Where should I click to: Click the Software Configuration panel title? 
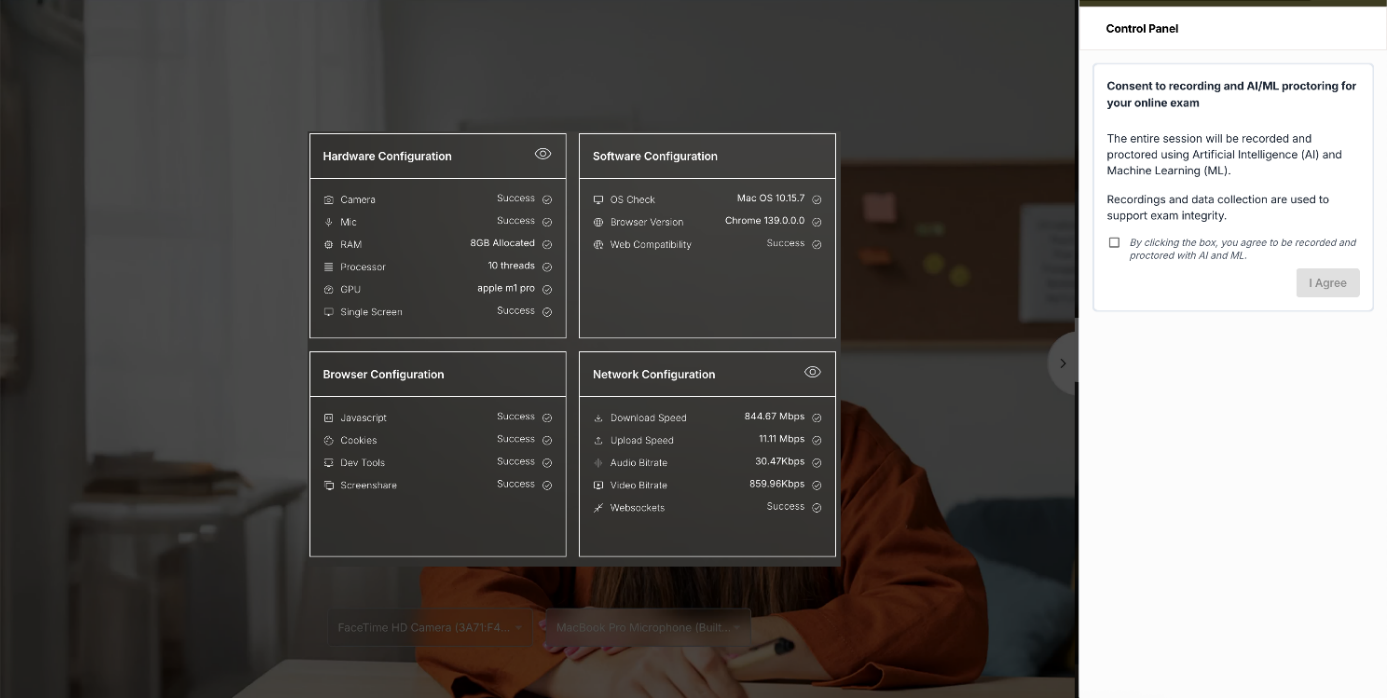pyautogui.click(x=655, y=156)
